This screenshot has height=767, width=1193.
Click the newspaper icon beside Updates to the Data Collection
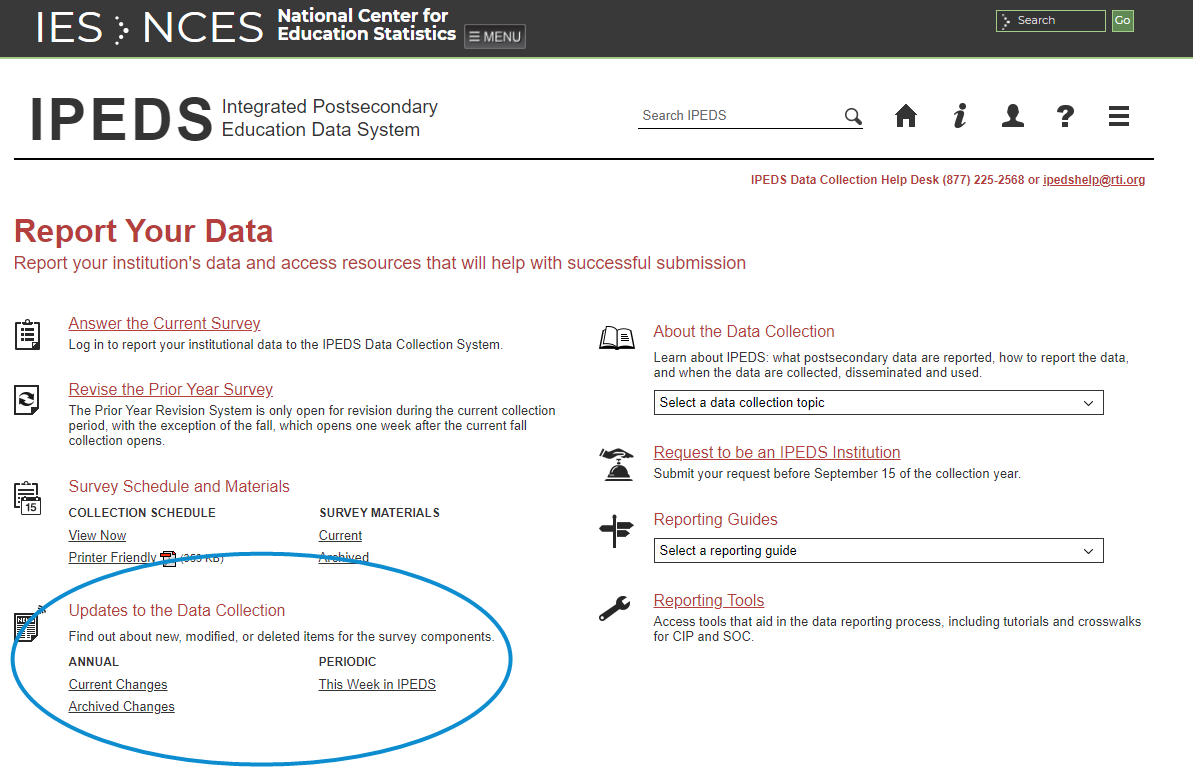pos(28,625)
